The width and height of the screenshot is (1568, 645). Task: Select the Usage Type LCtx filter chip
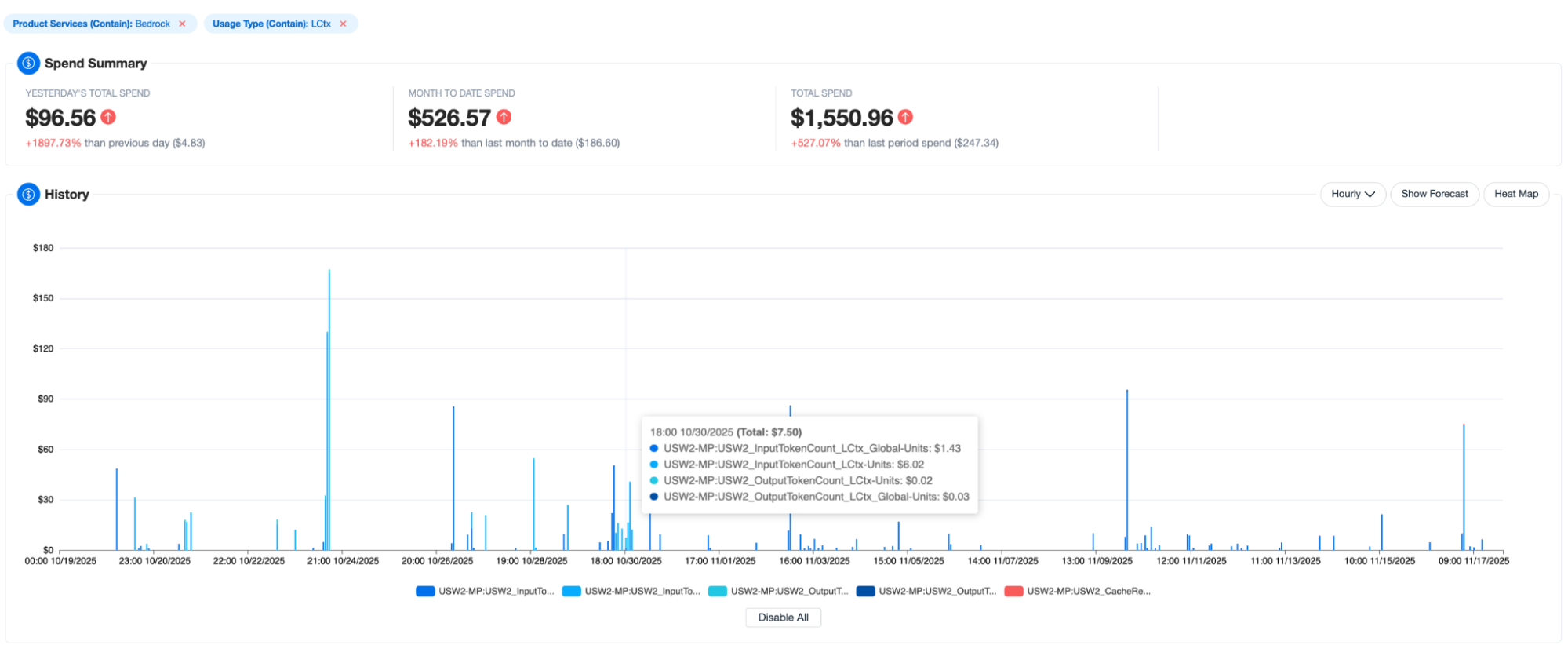(271, 24)
